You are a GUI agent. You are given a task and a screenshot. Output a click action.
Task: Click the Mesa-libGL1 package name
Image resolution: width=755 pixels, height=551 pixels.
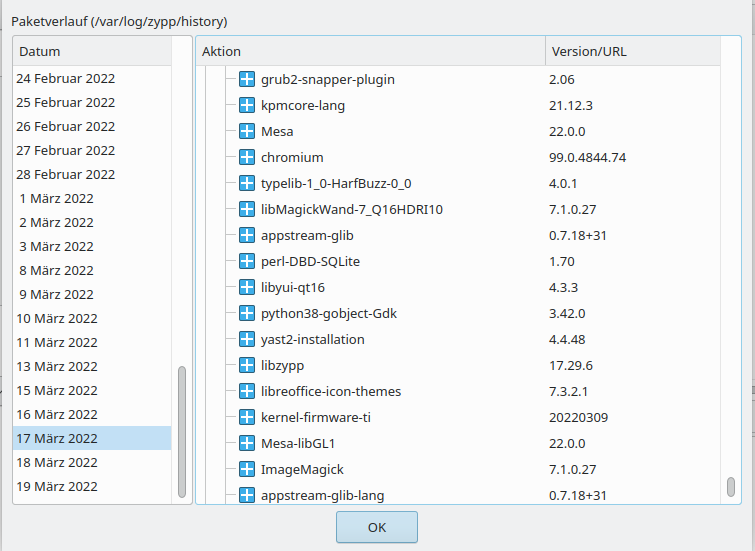pos(298,444)
